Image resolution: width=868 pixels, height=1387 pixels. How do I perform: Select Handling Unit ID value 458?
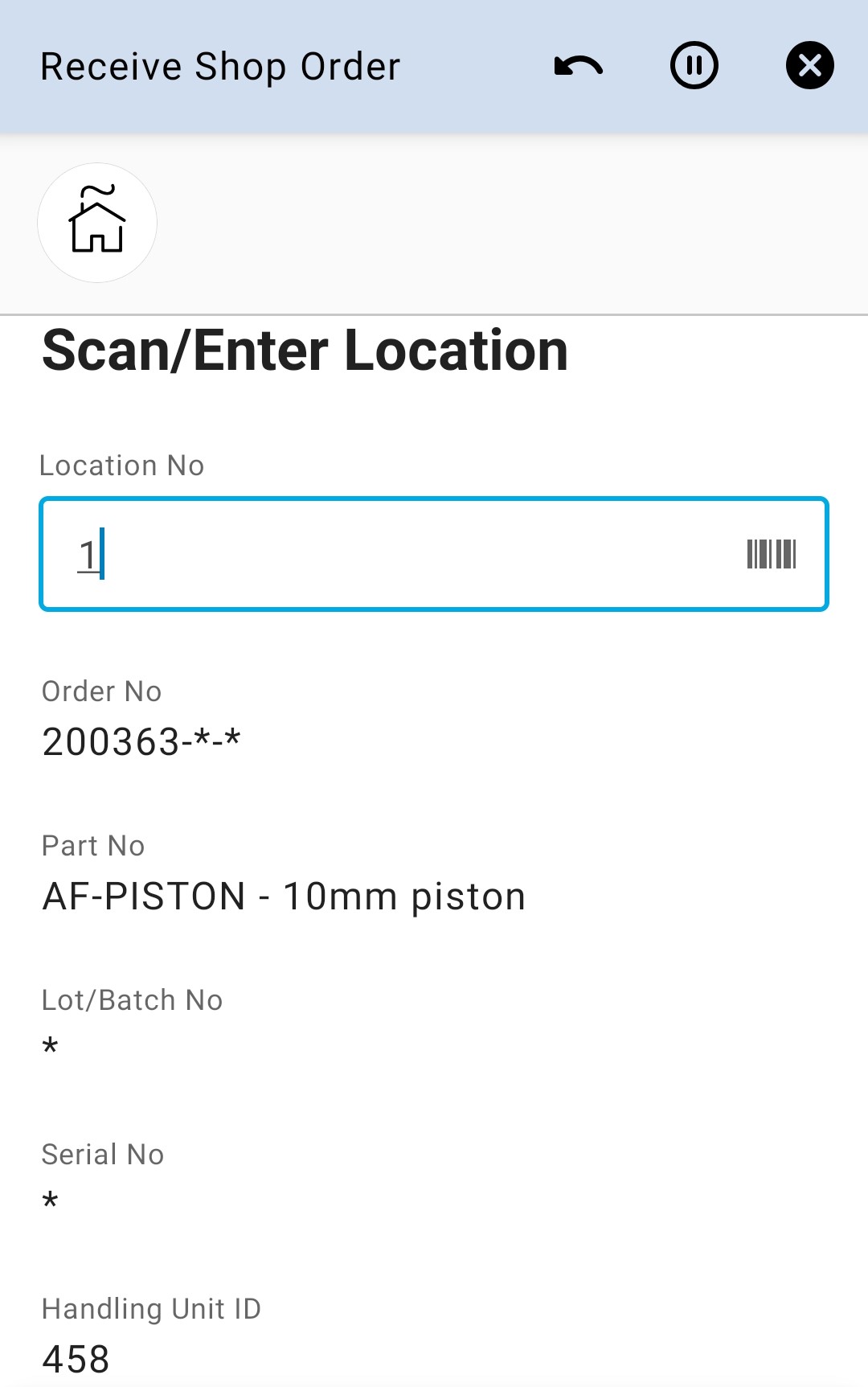tap(76, 1360)
